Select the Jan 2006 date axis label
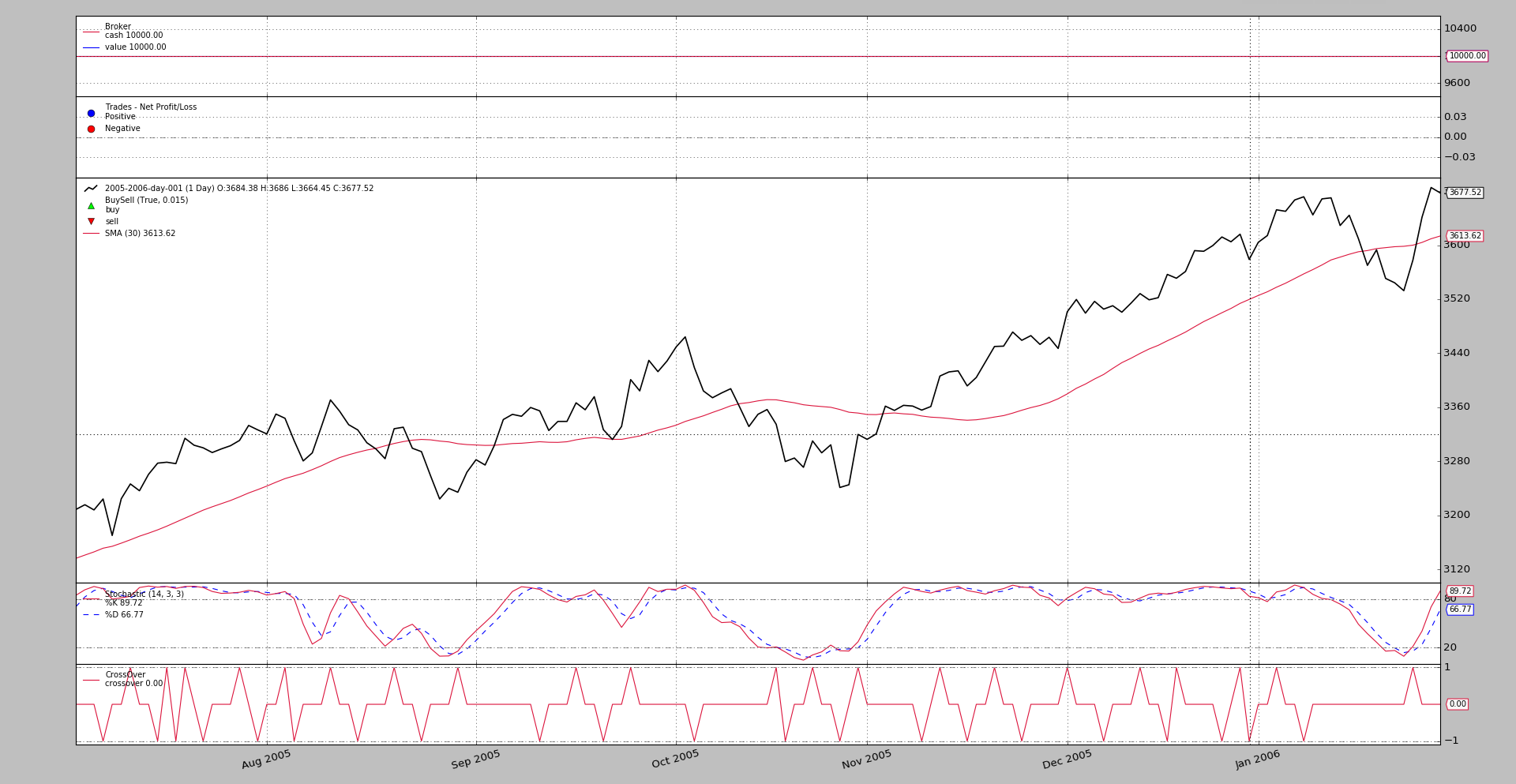Image resolution: width=1516 pixels, height=784 pixels. [x=1258, y=760]
